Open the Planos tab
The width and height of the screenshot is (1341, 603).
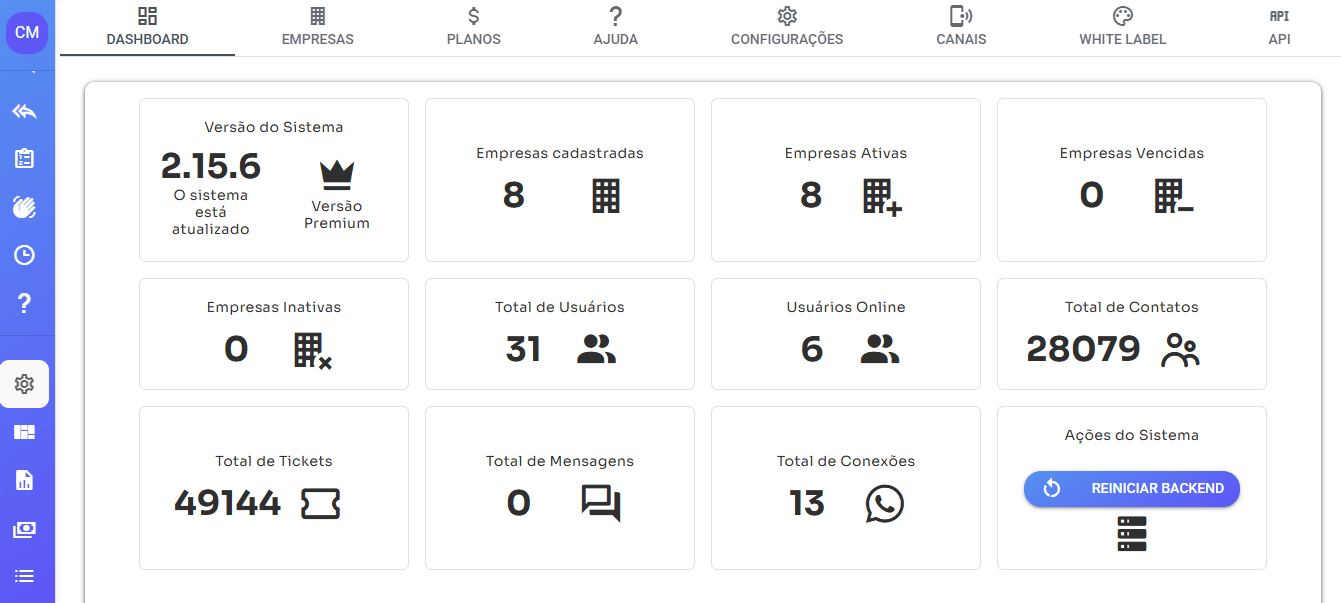click(473, 27)
